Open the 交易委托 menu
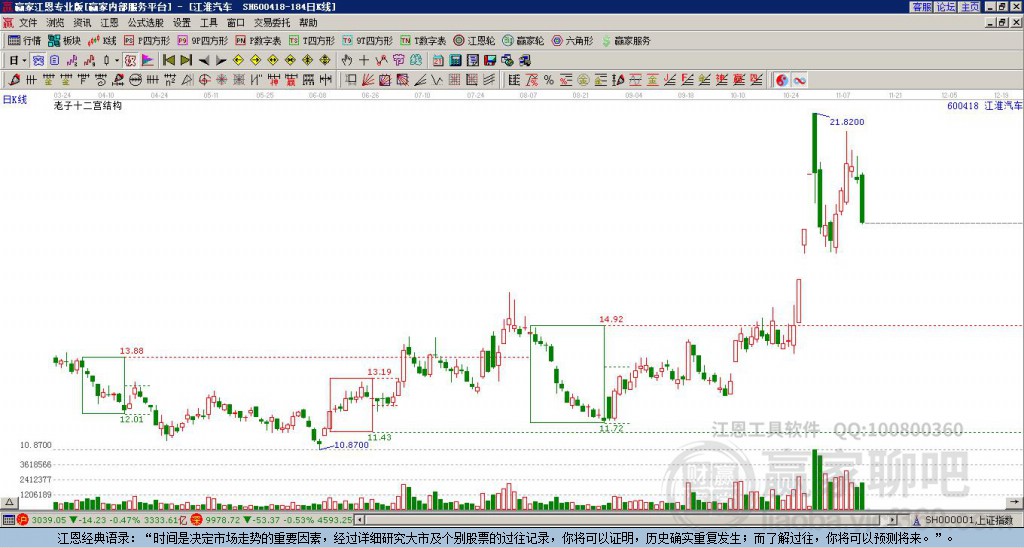This screenshot has width=1024, height=548. [272, 23]
